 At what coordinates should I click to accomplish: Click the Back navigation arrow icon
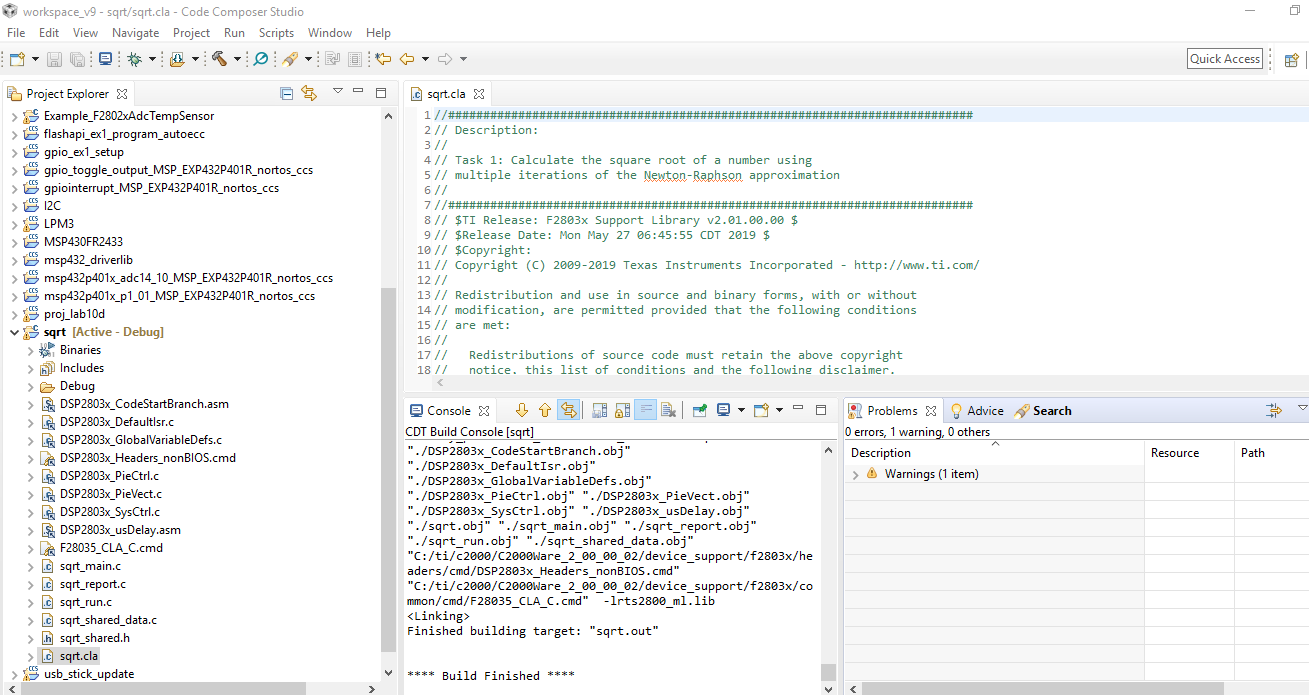pos(407,60)
